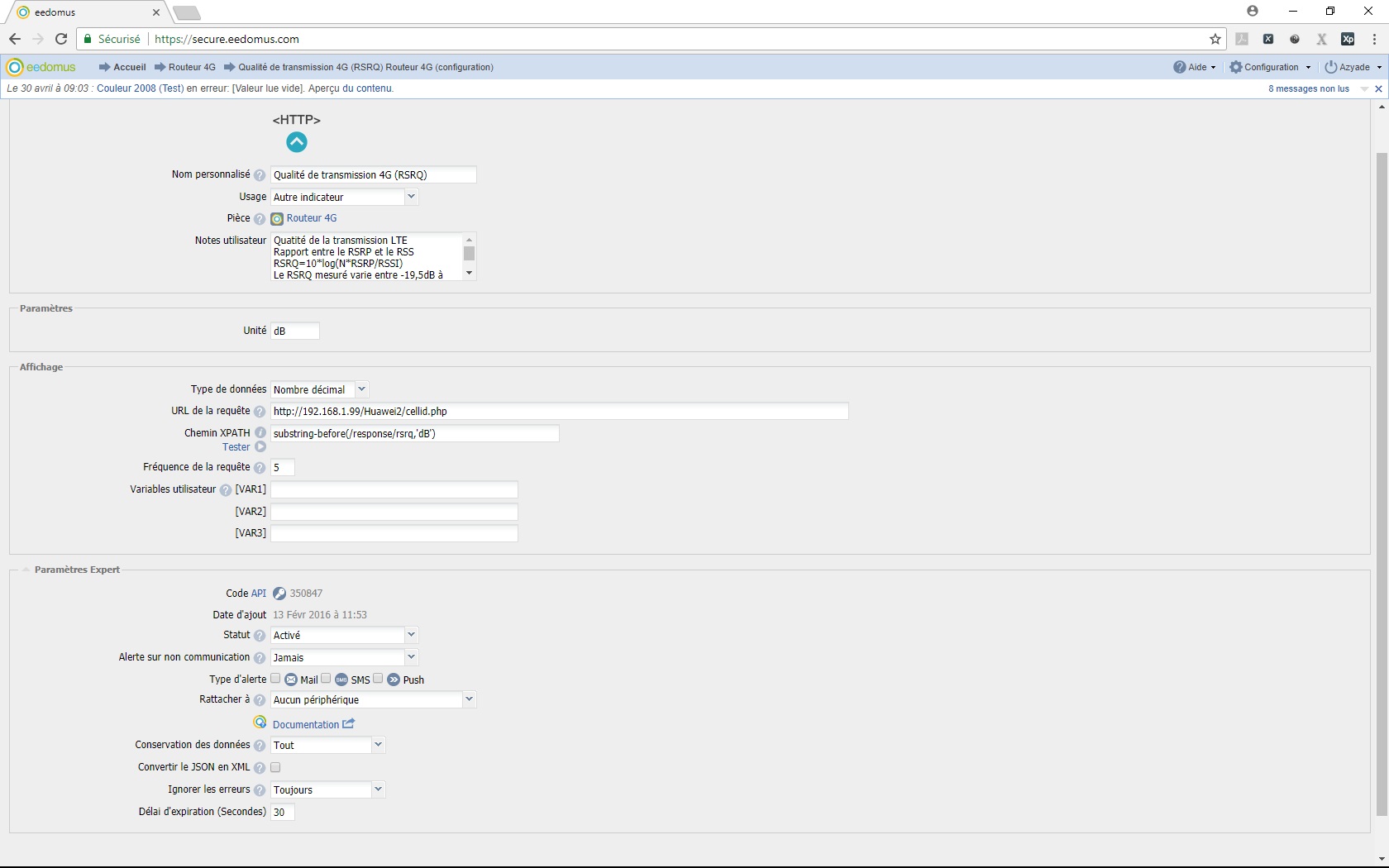Open the Configuration menu
Screen dimensions: 1389x868
click(x=1270, y=67)
